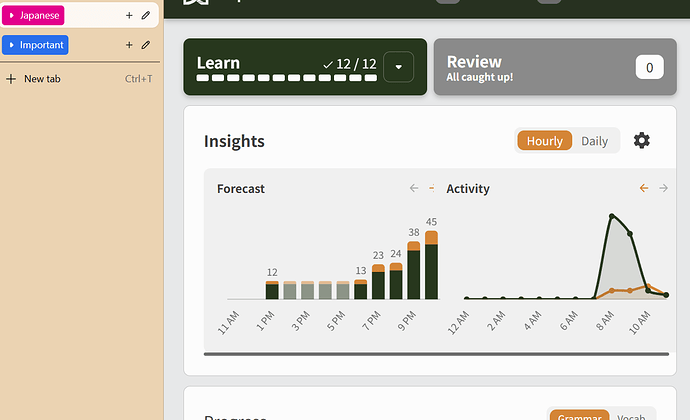690x420 pixels.
Task: Go to next Activity period arrow
Action: (664, 188)
